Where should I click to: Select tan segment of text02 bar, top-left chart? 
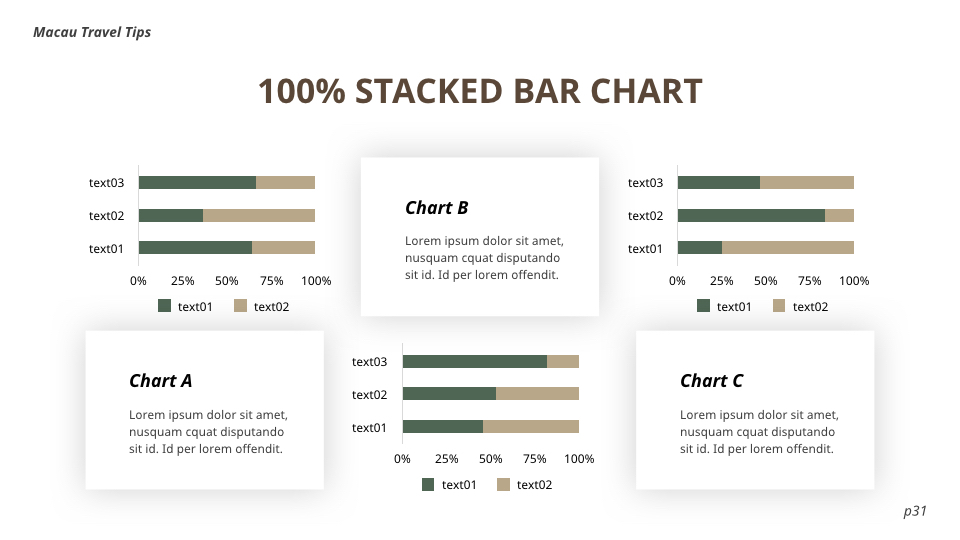click(x=259, y=215)
